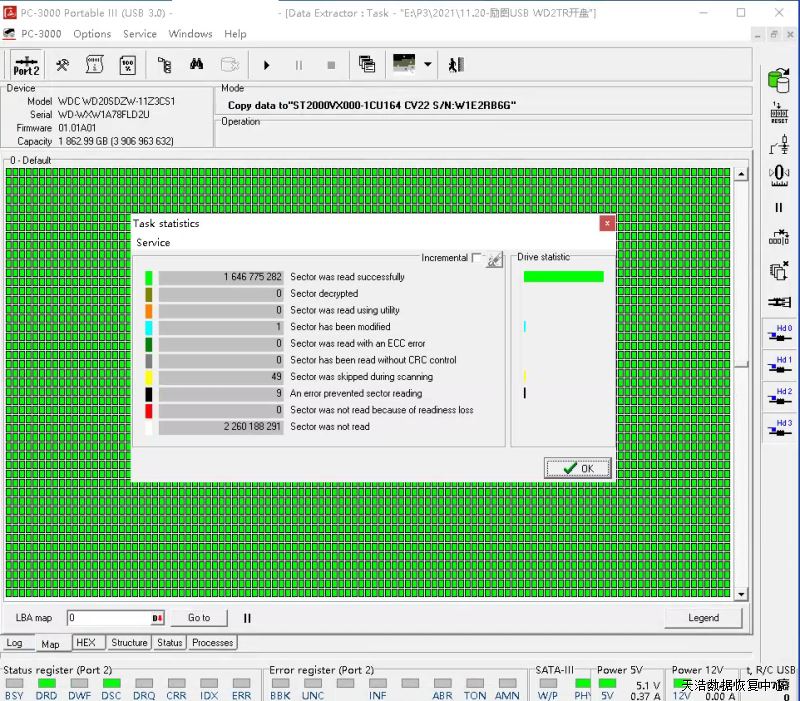Toggle the Hd 3 head button

point(779,429)
